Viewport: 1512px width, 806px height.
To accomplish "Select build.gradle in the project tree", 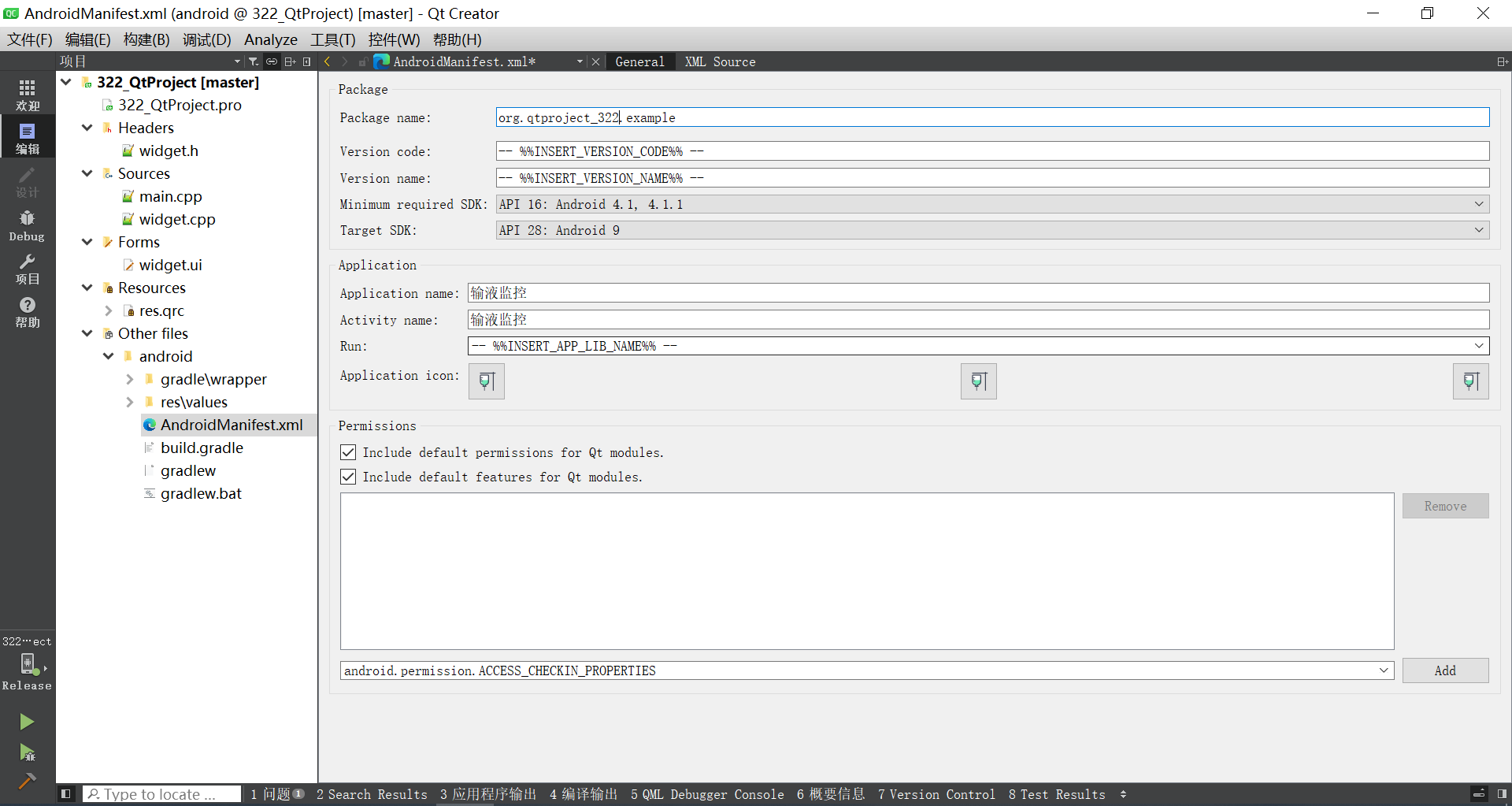I will [202, 448].
